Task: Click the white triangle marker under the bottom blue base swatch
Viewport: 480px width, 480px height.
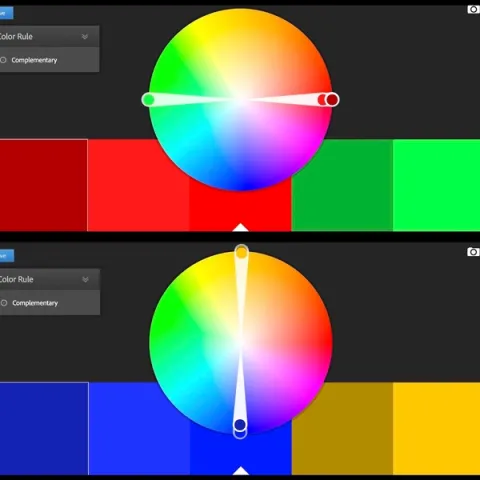Action: click(240, 471)
